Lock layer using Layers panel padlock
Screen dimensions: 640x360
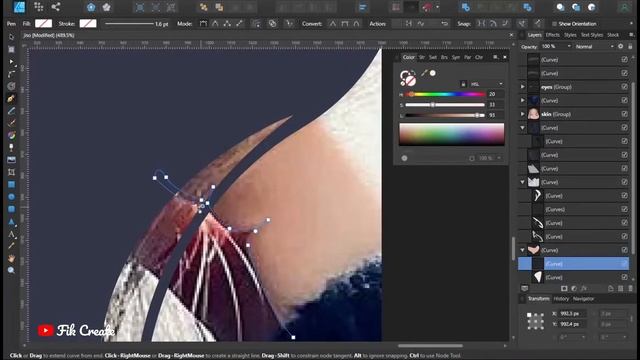point(630,47)
